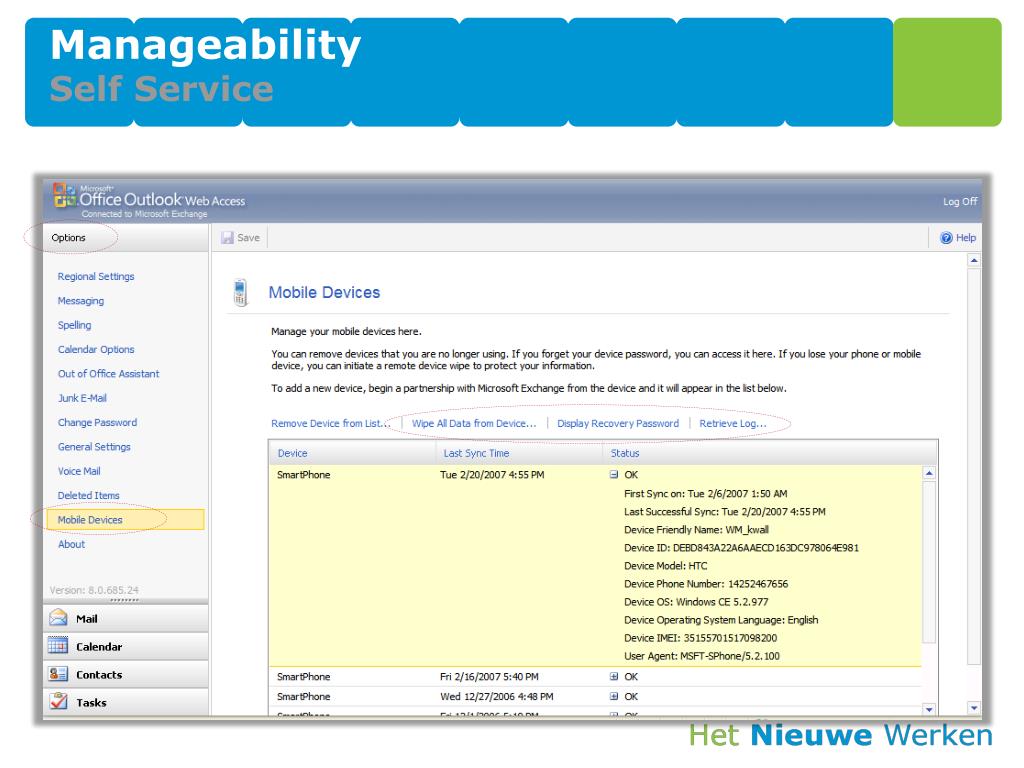Viewport: 1024px width, 768px height.
Task: Open Calendar Options page
Action: (96, 349)
